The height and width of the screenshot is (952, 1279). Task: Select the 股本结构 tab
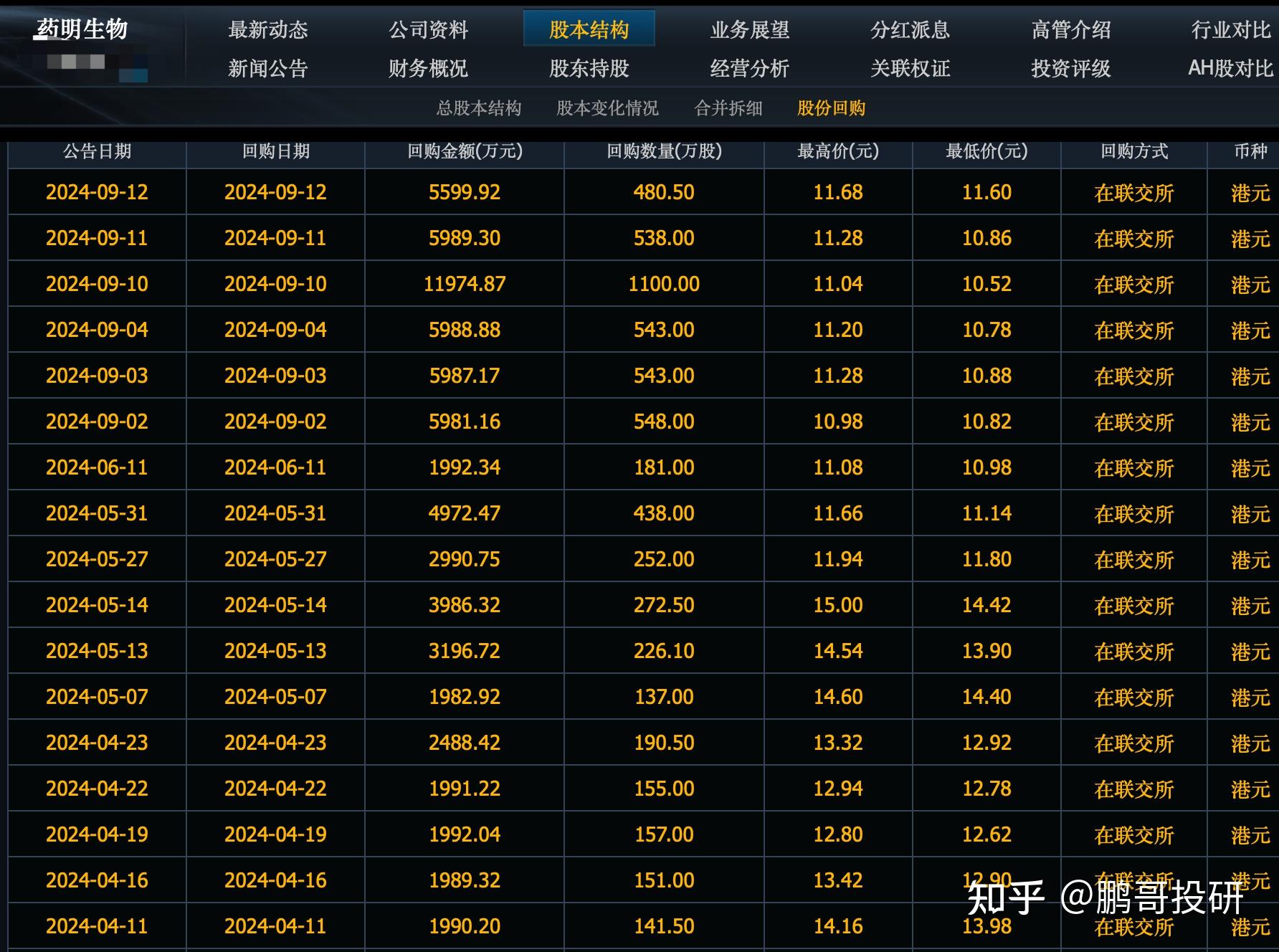tap(589, 29)
